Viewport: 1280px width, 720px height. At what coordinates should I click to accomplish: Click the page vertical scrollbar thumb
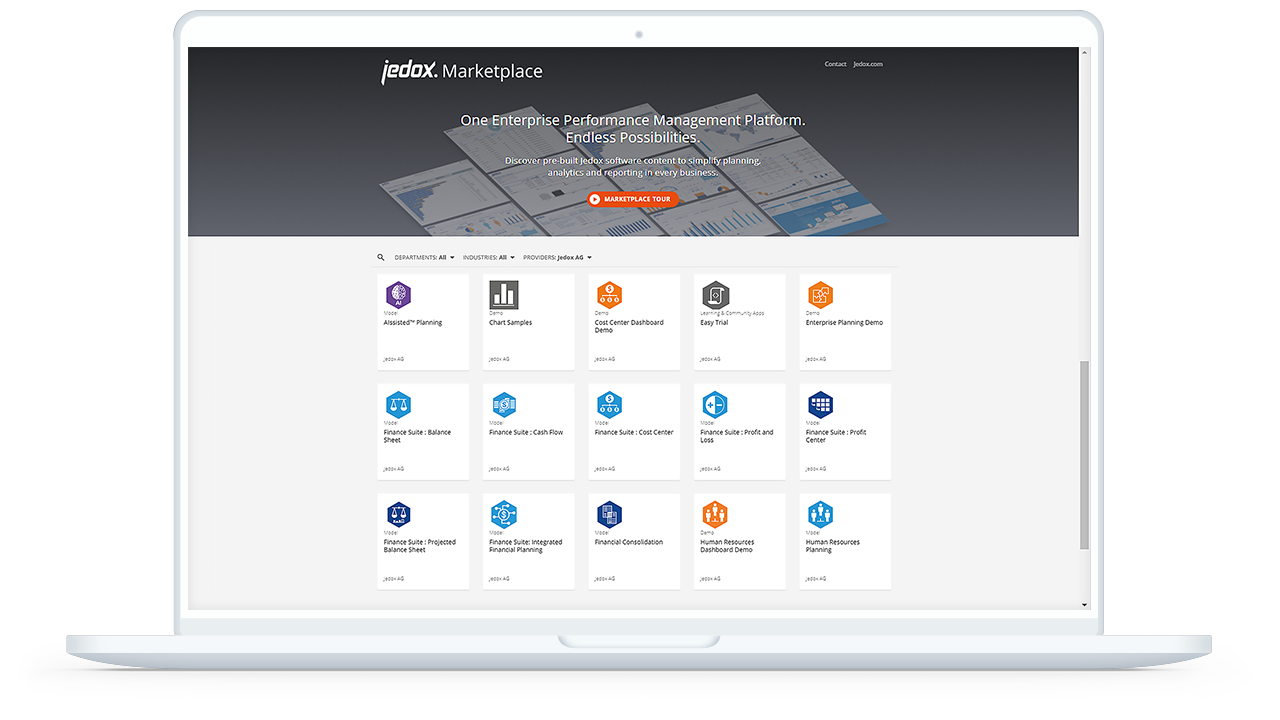[1084, 455]
